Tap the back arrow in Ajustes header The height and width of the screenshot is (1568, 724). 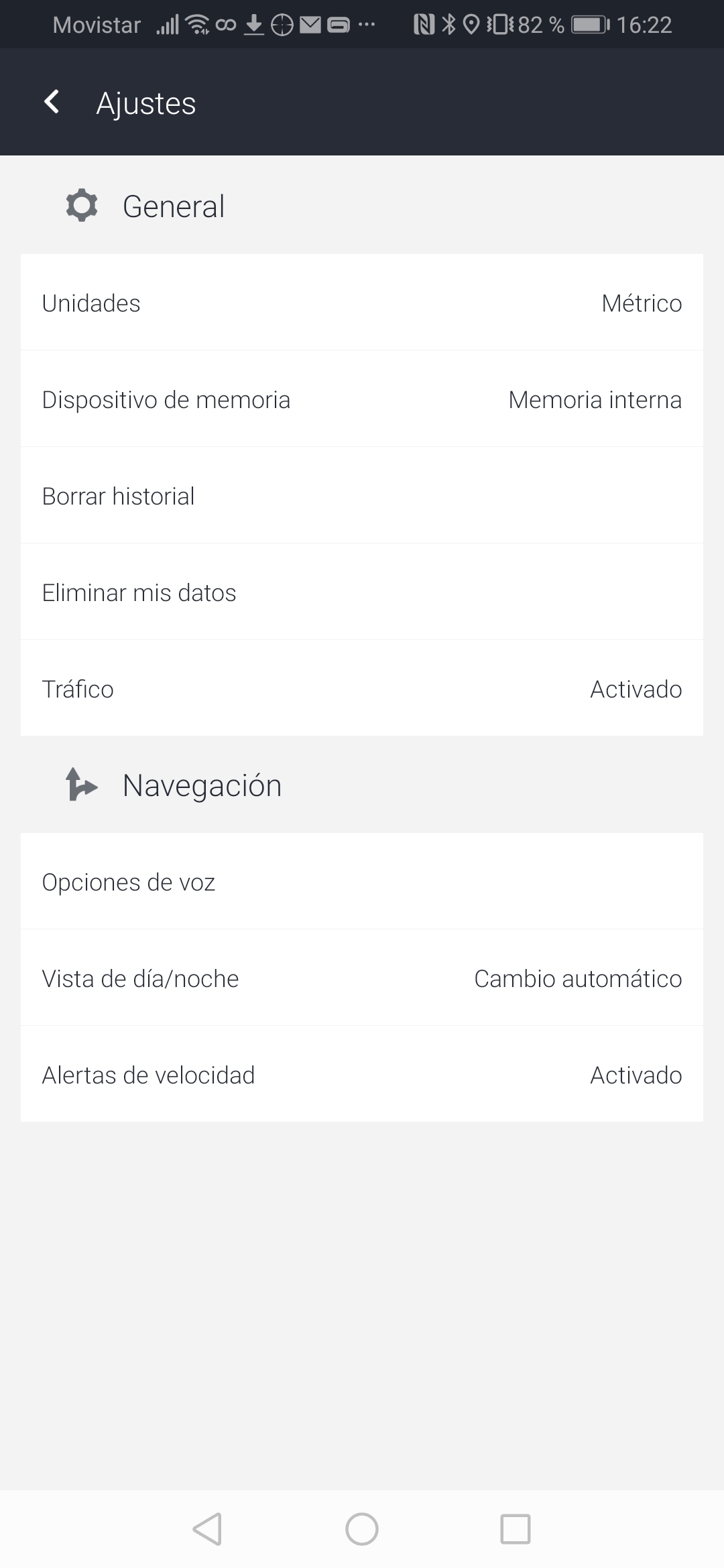[52, 103]
